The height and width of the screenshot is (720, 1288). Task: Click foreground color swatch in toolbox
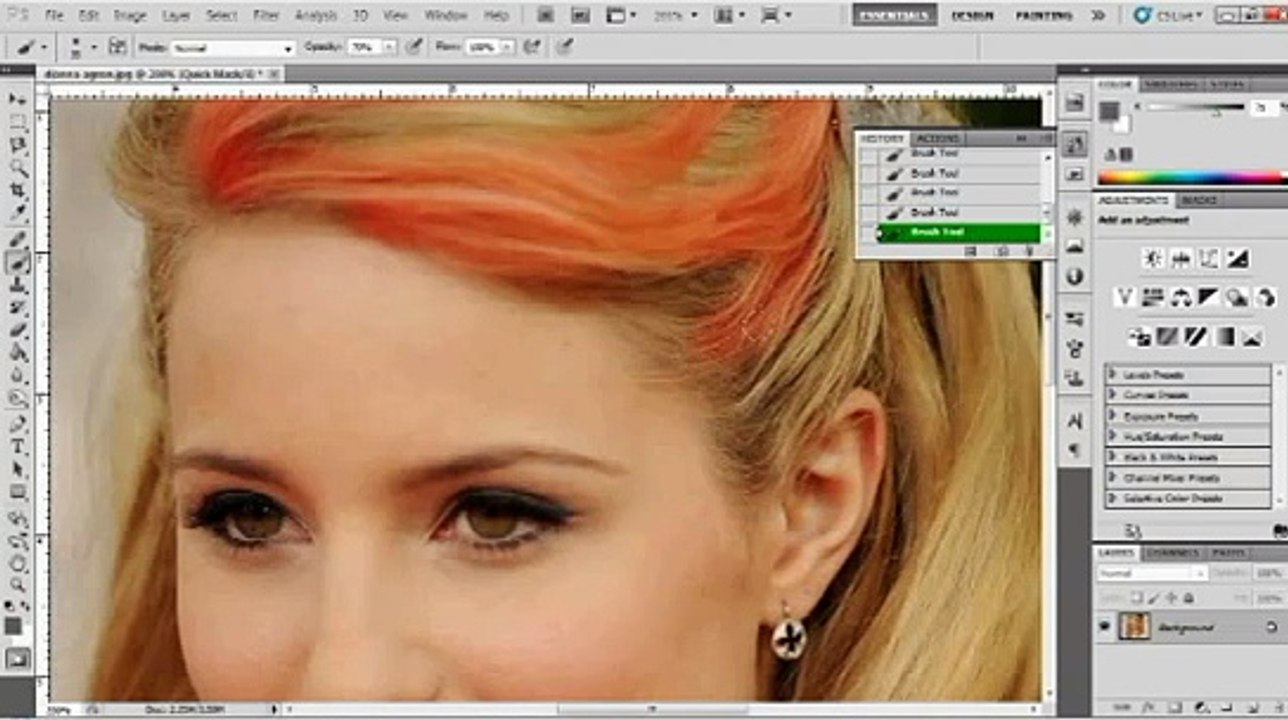(12, 626)
